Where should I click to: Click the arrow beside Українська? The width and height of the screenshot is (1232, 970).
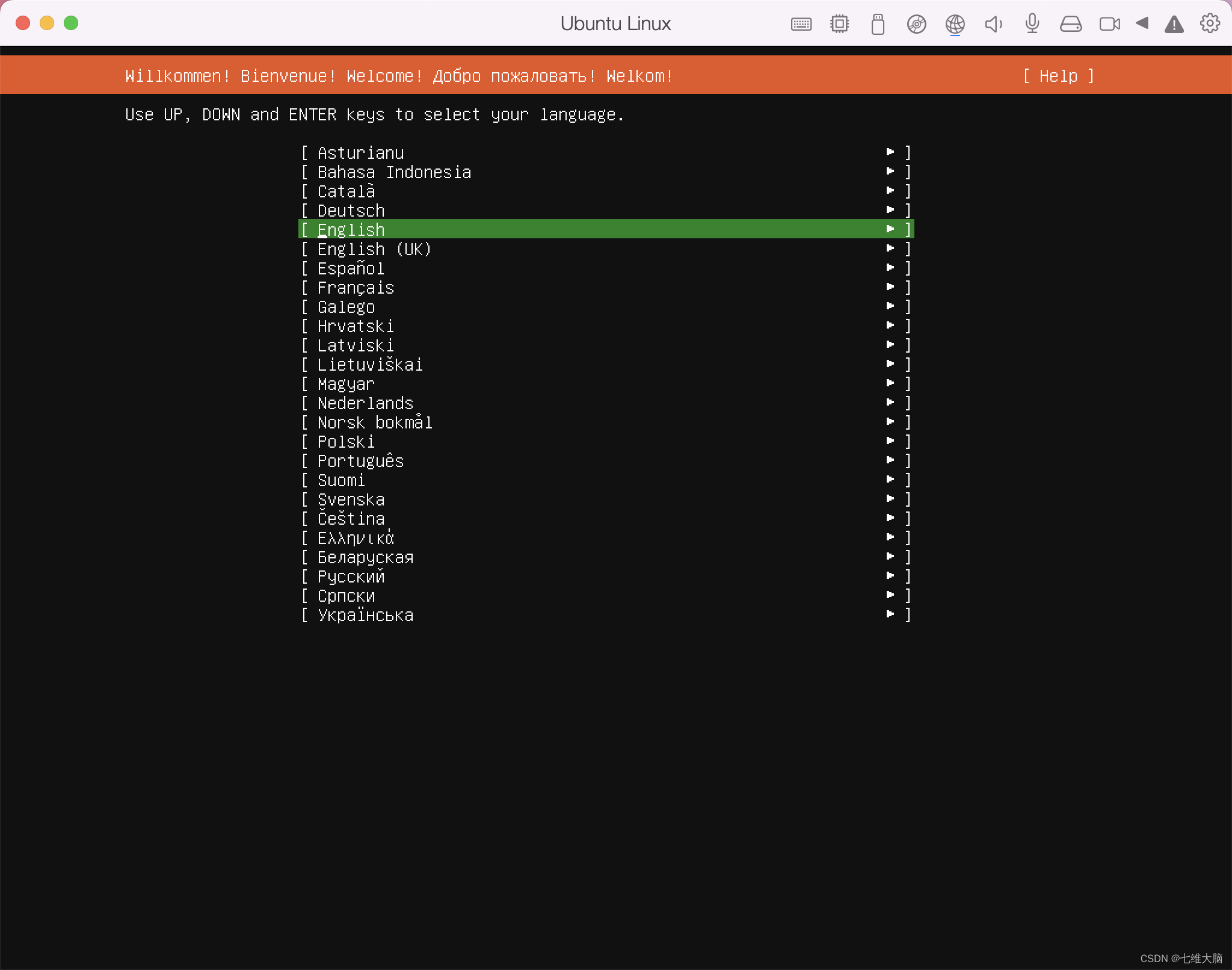click(x=890, y=614)
